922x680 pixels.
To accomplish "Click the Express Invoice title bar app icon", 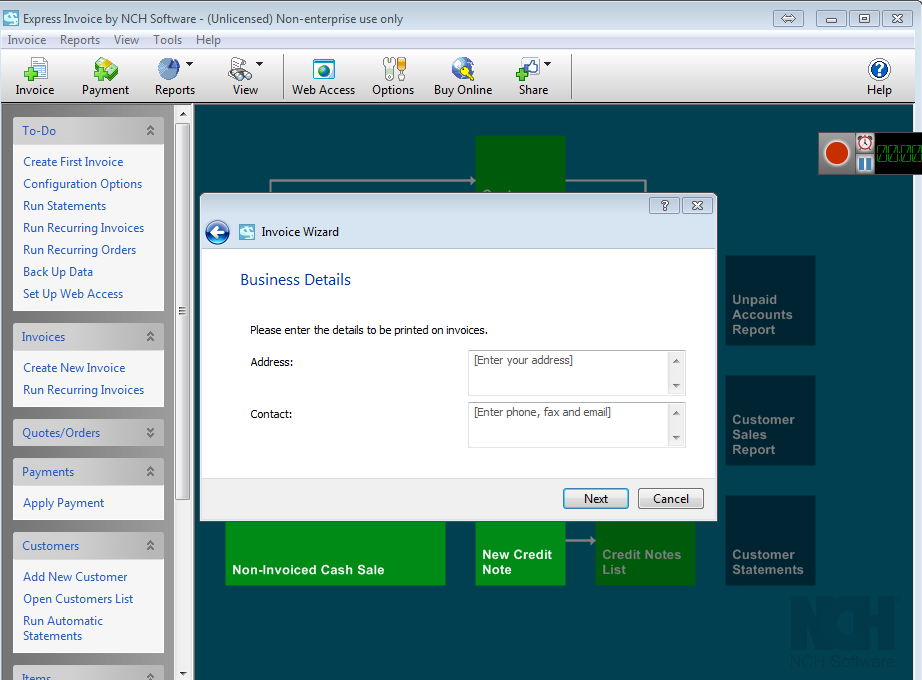I will click(11, 18).
